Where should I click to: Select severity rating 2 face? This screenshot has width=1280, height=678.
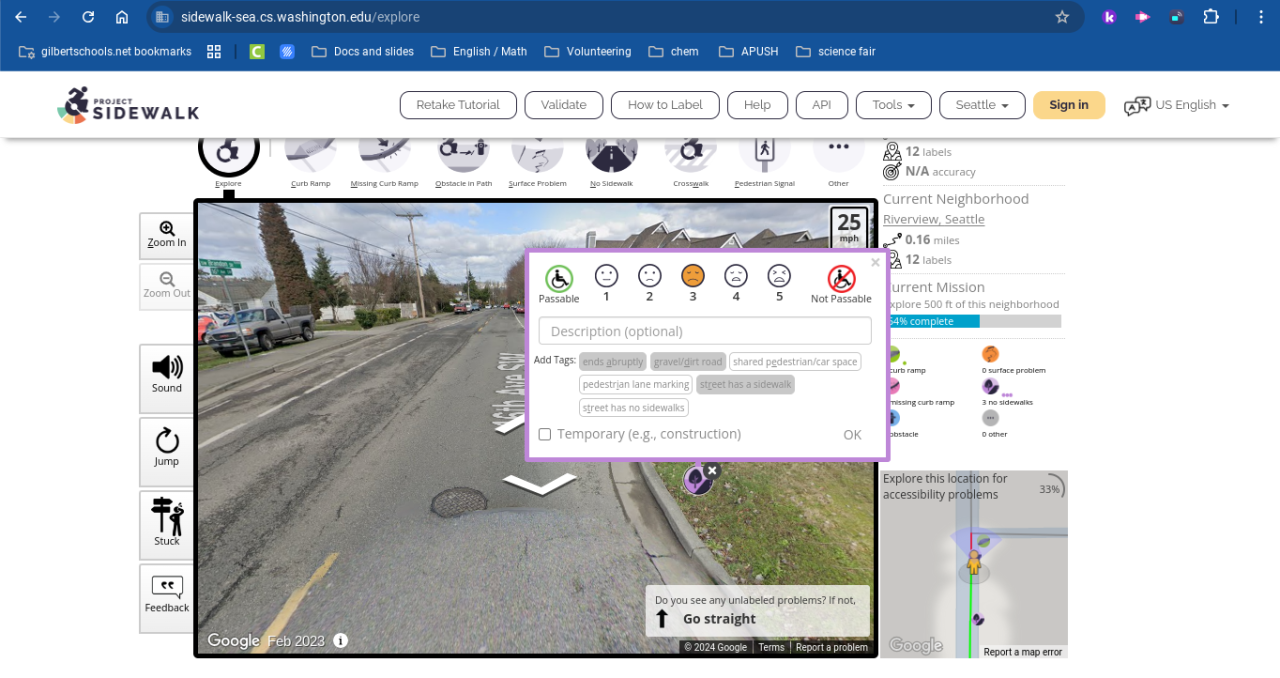pos(650,276)
